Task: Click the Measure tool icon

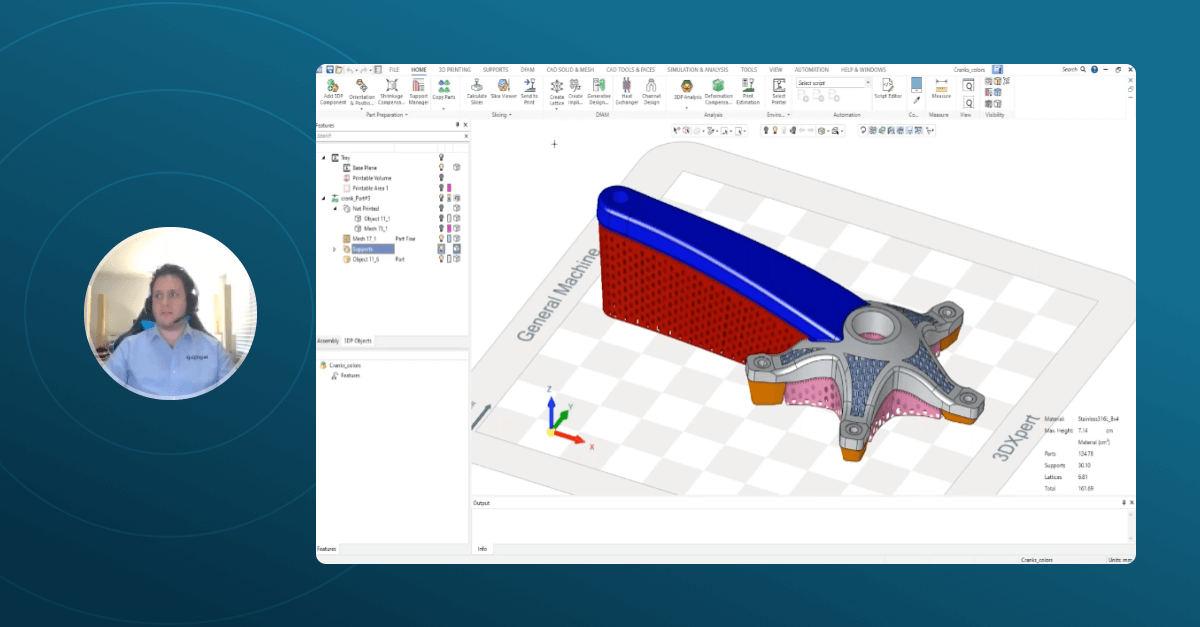Action: [x=941, y=88]
